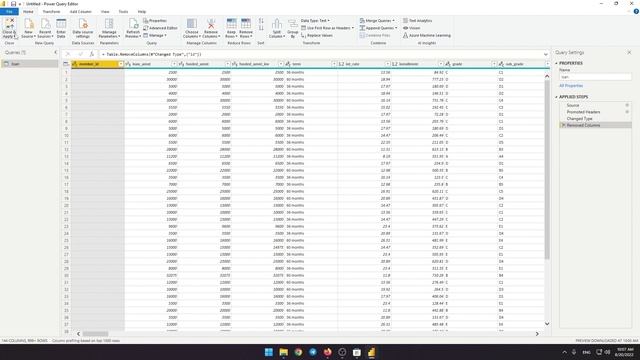Screen dimensions: 640x360
Task: Open the Help tab
Action: pos(142,11)
